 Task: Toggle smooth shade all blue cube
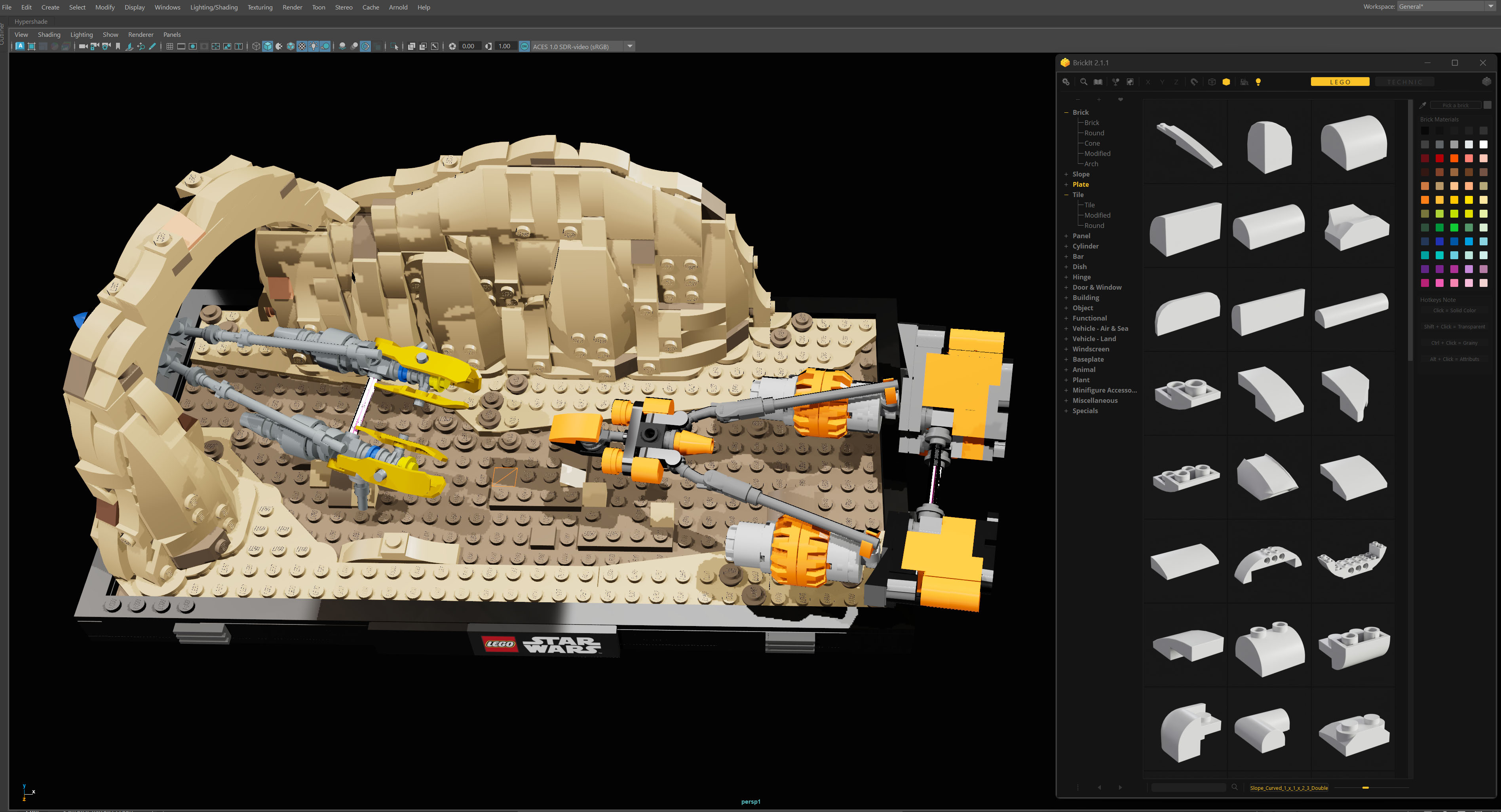(x=268, y=46)
